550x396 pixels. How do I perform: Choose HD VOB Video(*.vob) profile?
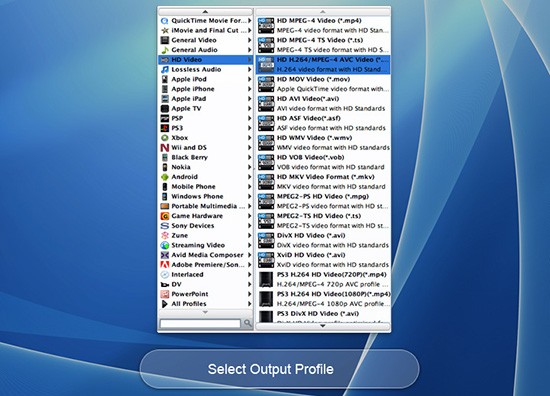click(323, 162)
